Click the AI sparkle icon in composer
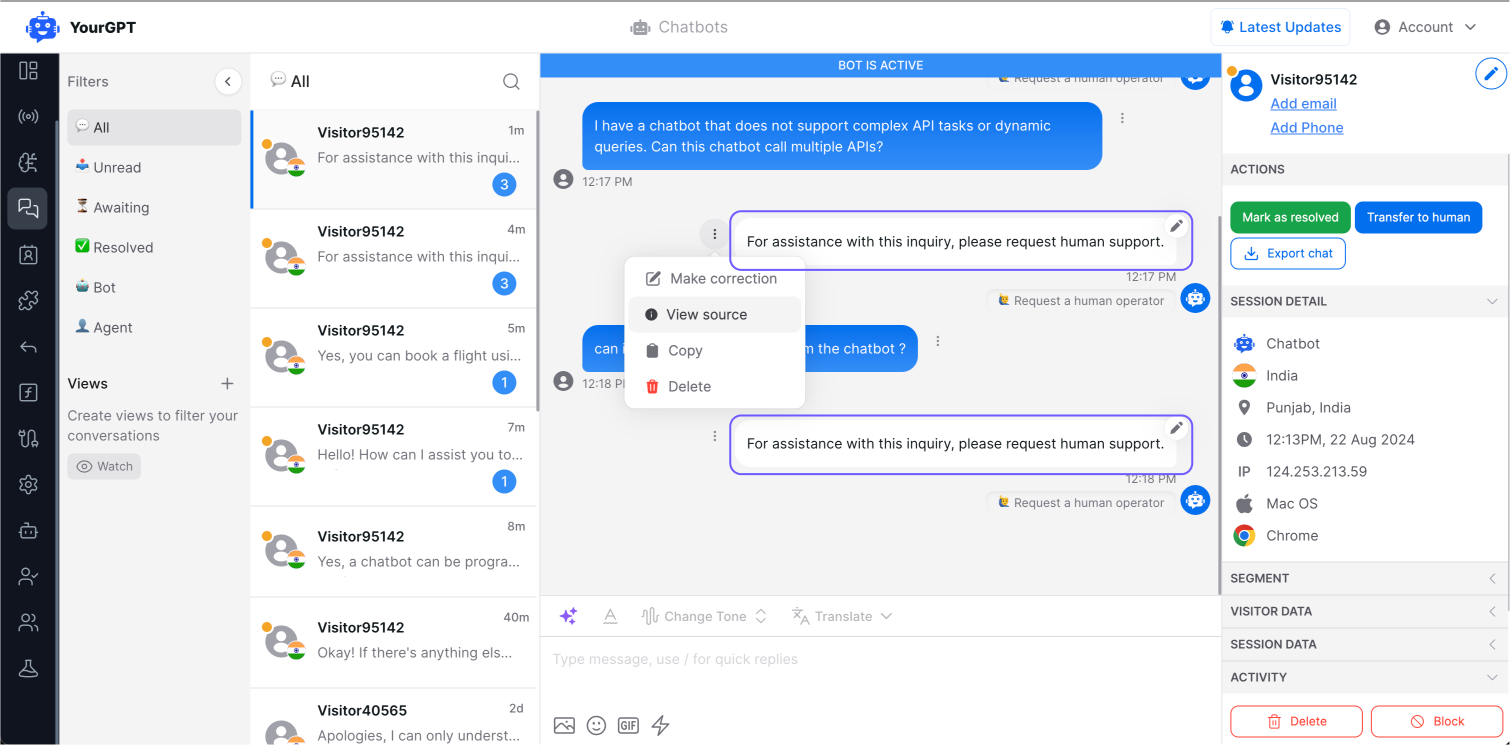1510x745 pixels. (x=568, y=616)
